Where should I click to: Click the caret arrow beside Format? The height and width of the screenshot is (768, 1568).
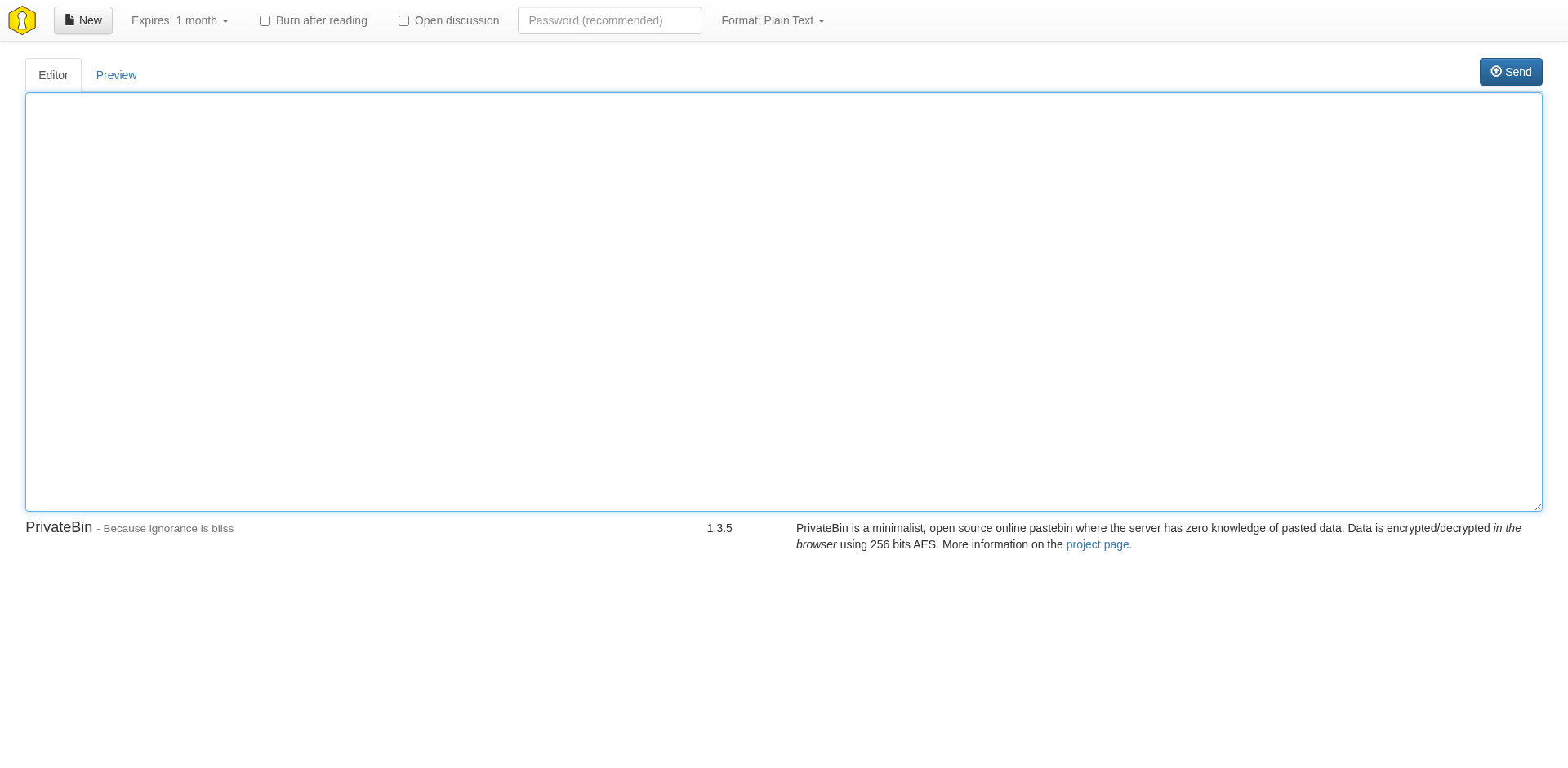822,21
